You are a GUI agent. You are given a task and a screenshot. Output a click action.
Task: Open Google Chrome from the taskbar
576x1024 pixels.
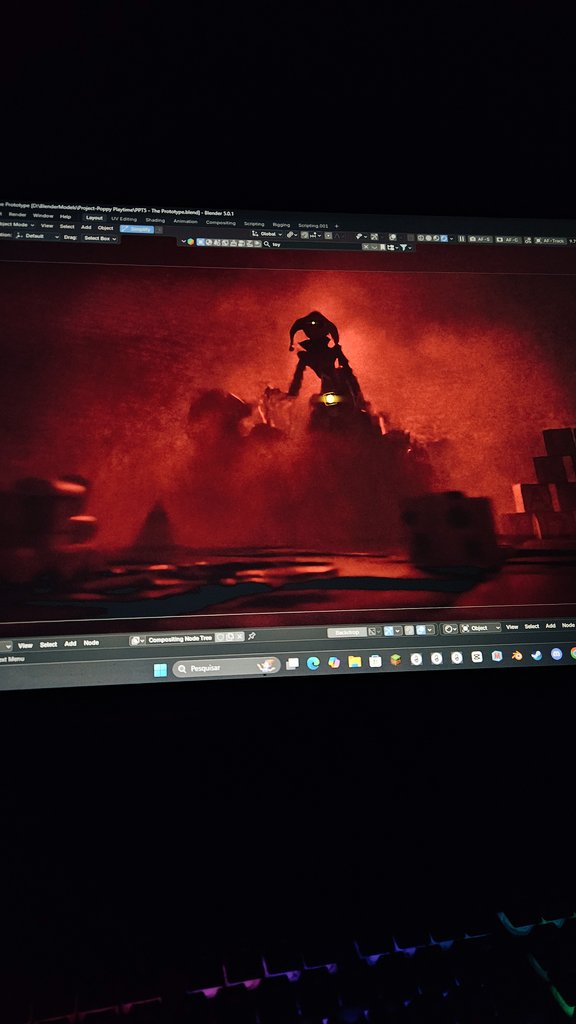pyautogui.click(x=572, y=653)
